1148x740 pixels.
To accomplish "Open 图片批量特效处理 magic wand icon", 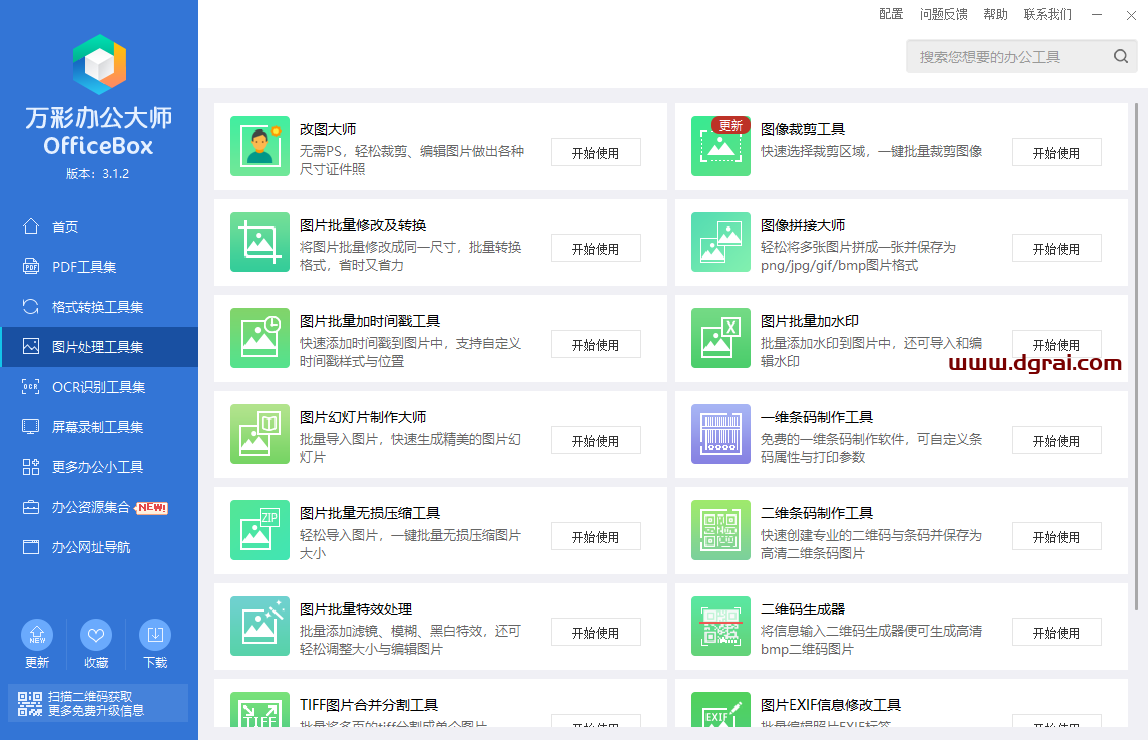I will [x=260, y=626].
